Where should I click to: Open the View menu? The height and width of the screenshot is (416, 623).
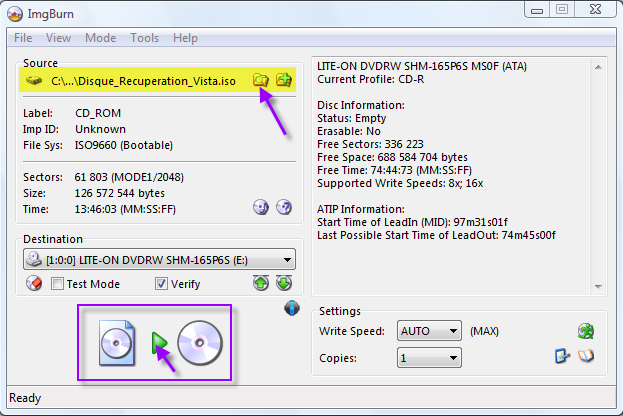point(58,38)
